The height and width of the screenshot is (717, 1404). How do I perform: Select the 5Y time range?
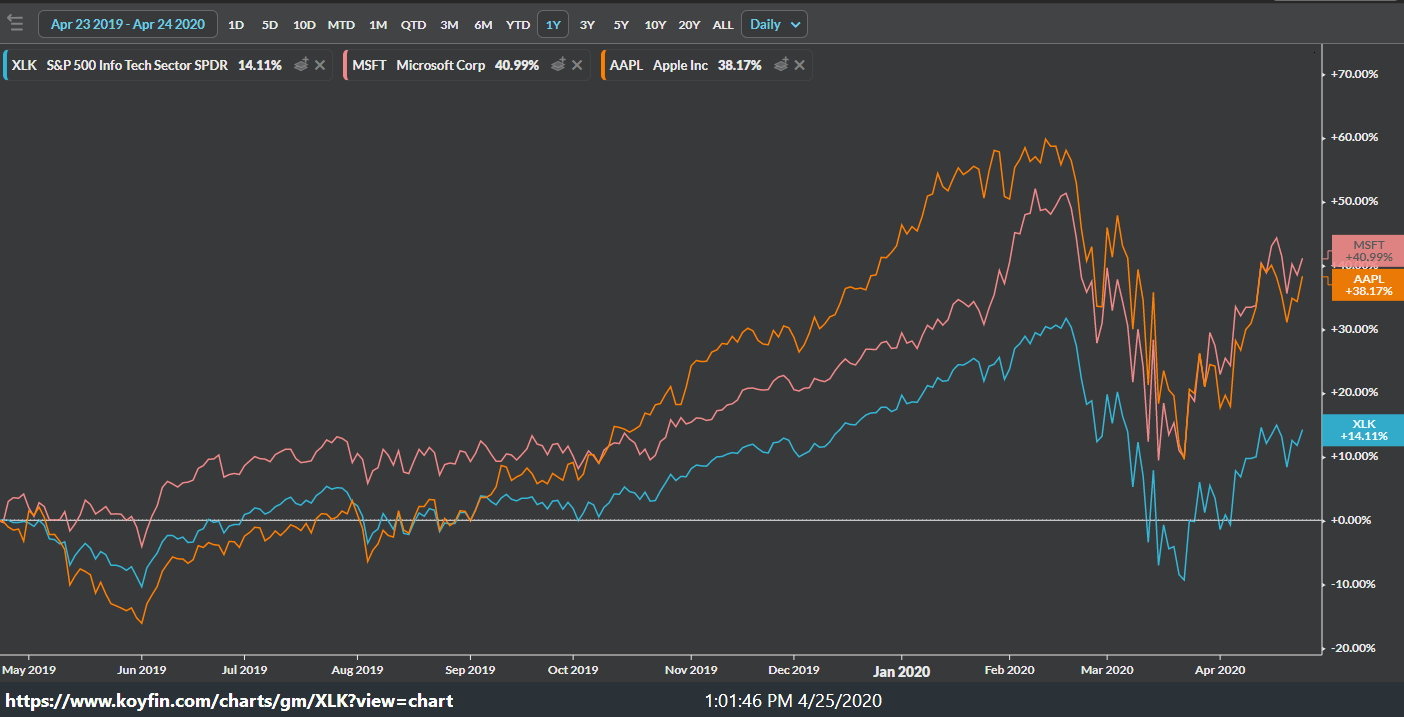pos(620,24)
